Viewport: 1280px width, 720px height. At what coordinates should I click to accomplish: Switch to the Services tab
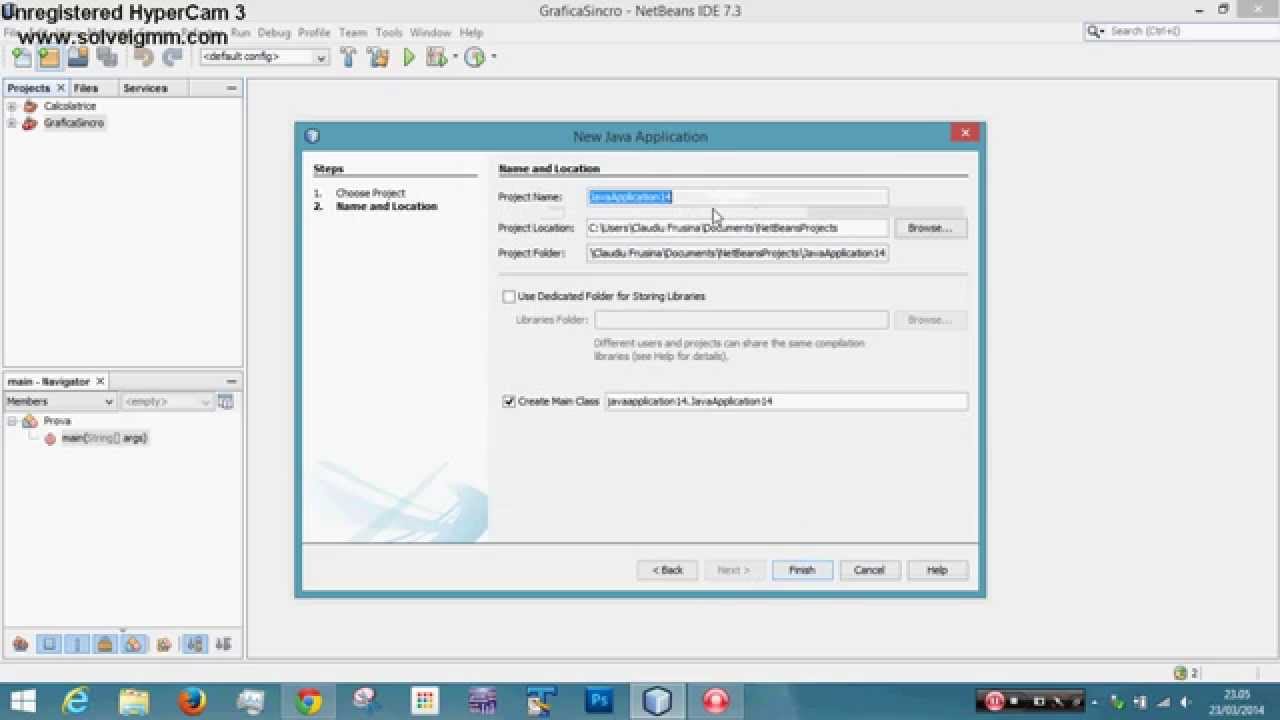(x=145, y=88)
